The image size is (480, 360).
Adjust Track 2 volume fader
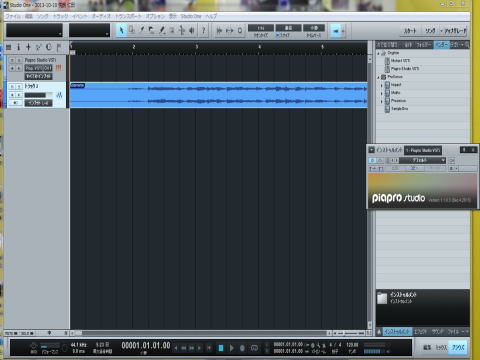pos(39,95)
